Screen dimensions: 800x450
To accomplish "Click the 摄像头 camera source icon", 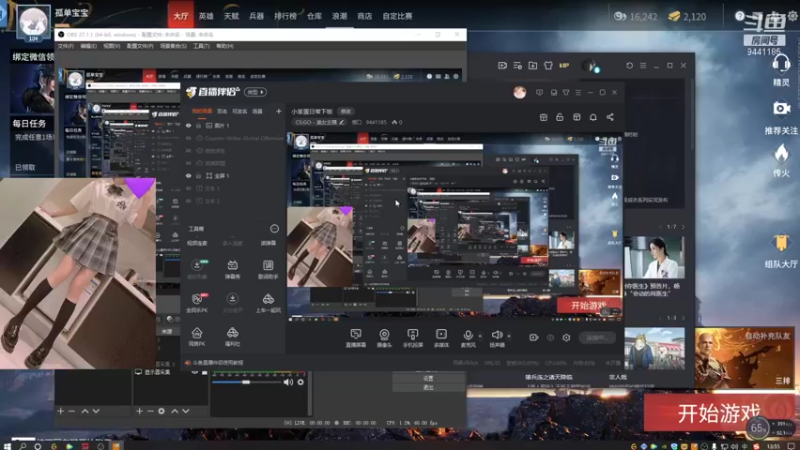I will click(384, 335).
